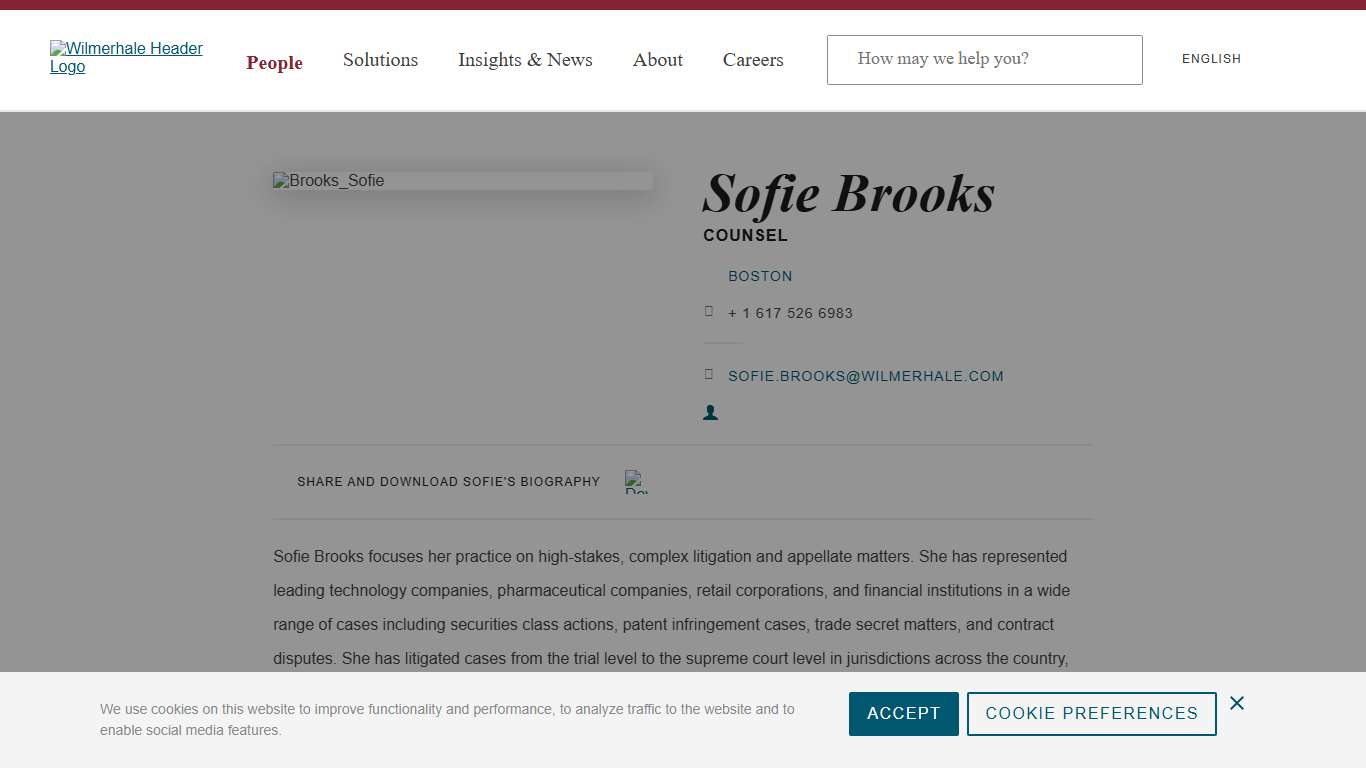Image resolution: width=1366 pixels, height=768 pixels.
Task: Focus the 'How may we help you?' search box
Action: [x=984, y=60]
